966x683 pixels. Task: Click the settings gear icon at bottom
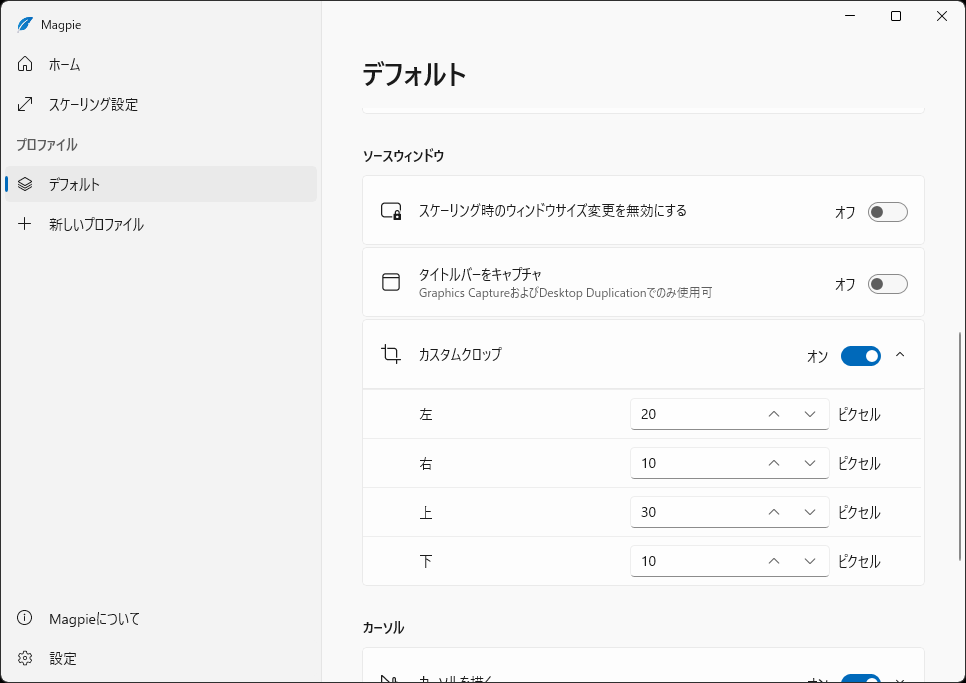25,658
